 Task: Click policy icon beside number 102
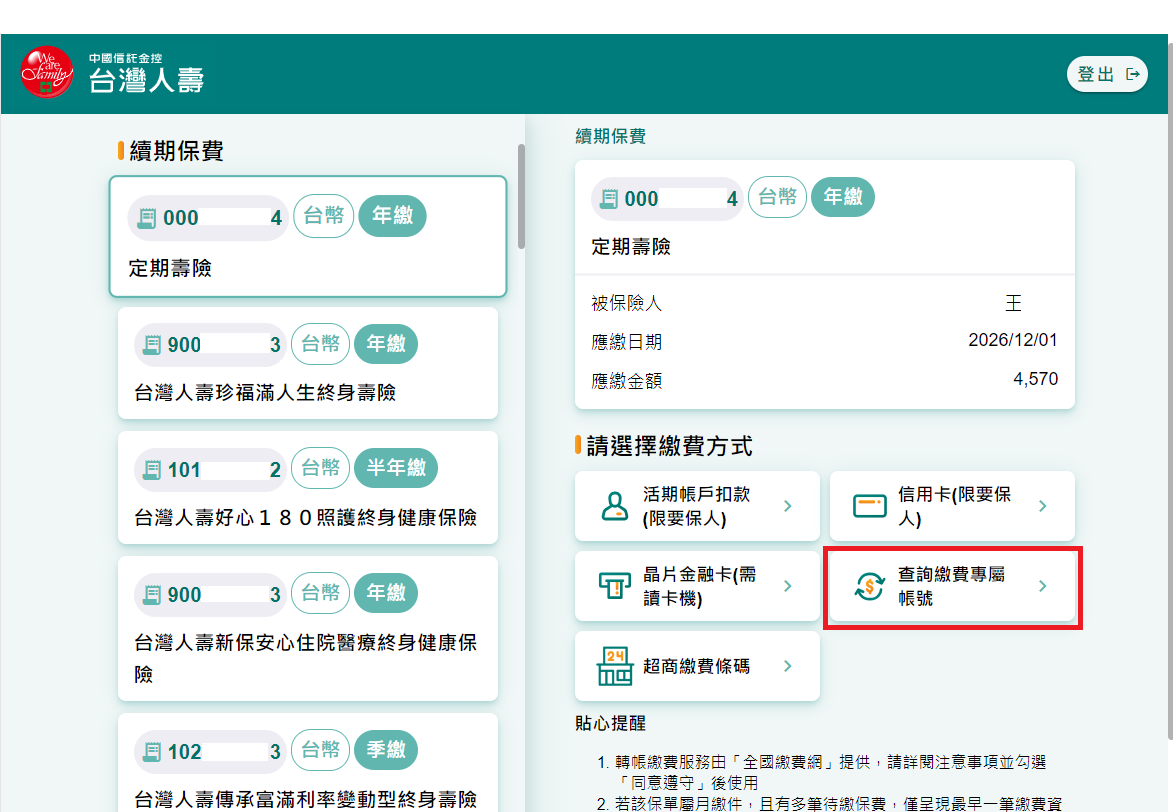[152, 751]
